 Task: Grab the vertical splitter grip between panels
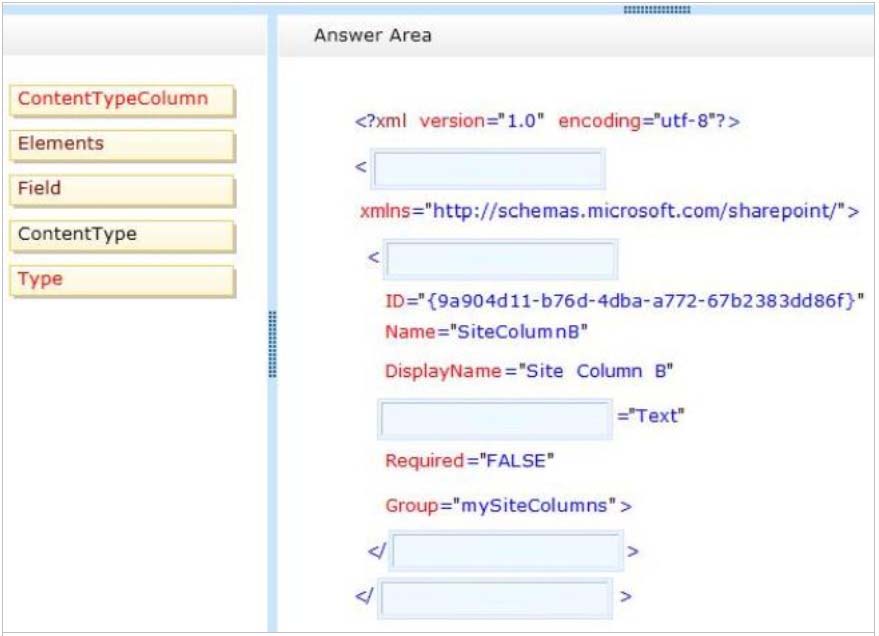pyautogui.click(x=271, y=344)
